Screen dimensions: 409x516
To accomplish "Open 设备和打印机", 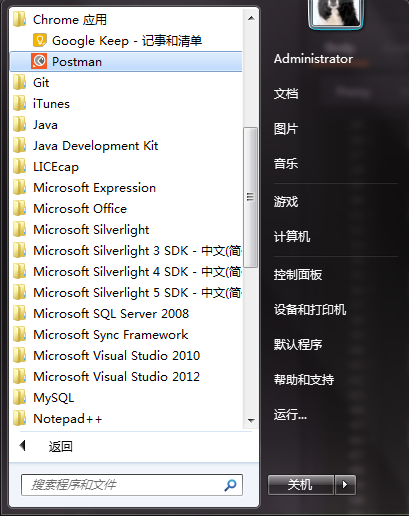I will pos(310,310).
